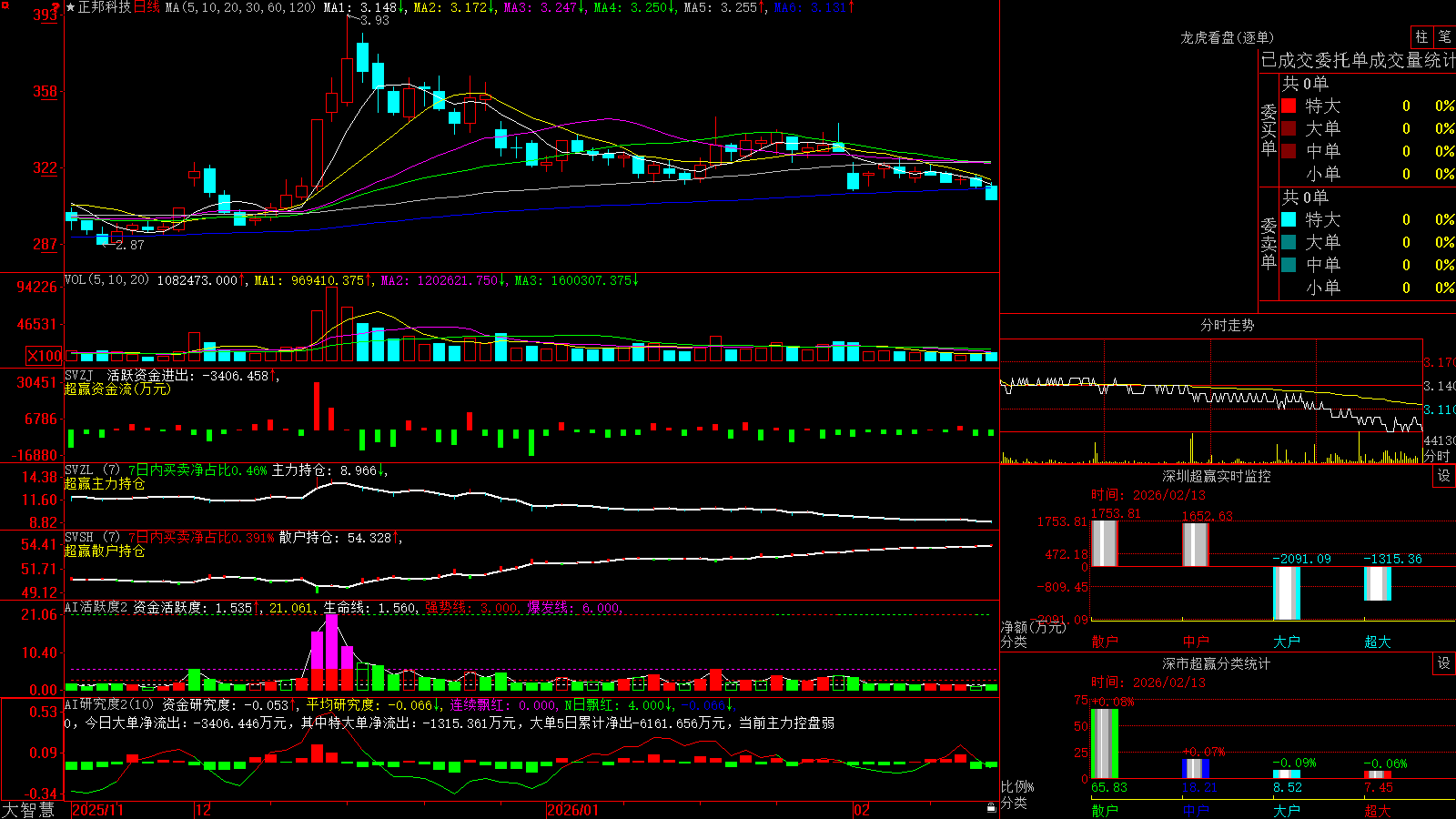Click red 特大 buy-order color swatch
The height and width of the screenshot is (819, 1456).
1289,106
